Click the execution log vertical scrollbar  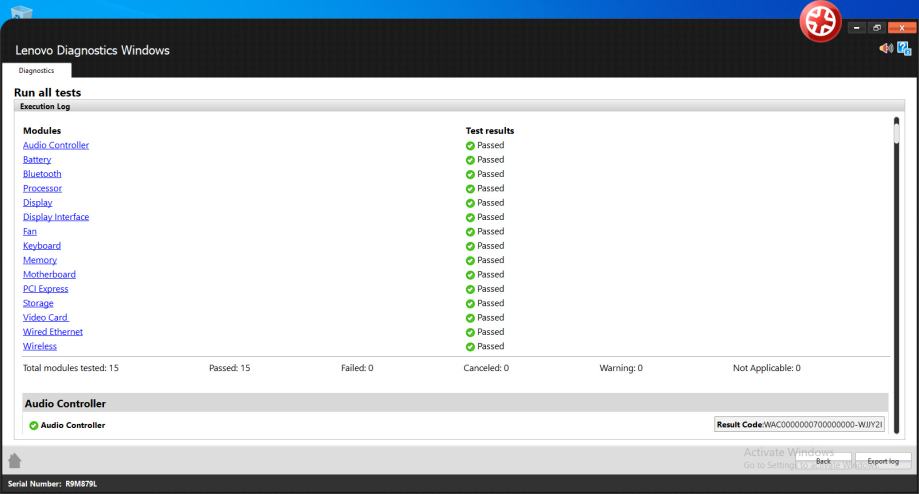coord(896,274)
